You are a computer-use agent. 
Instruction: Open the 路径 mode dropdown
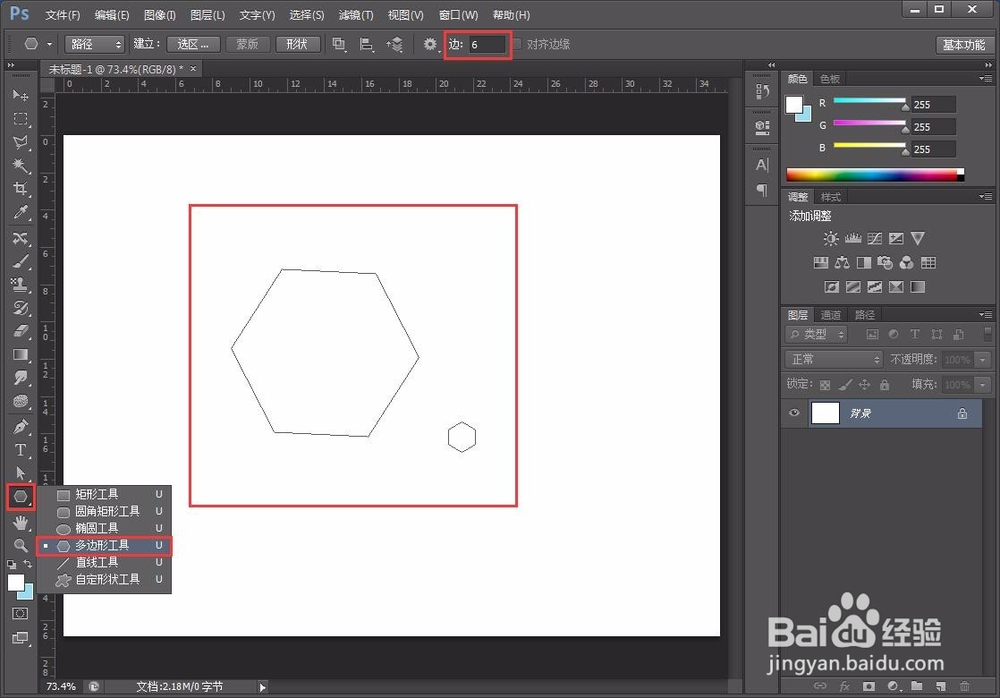[94, 44]
